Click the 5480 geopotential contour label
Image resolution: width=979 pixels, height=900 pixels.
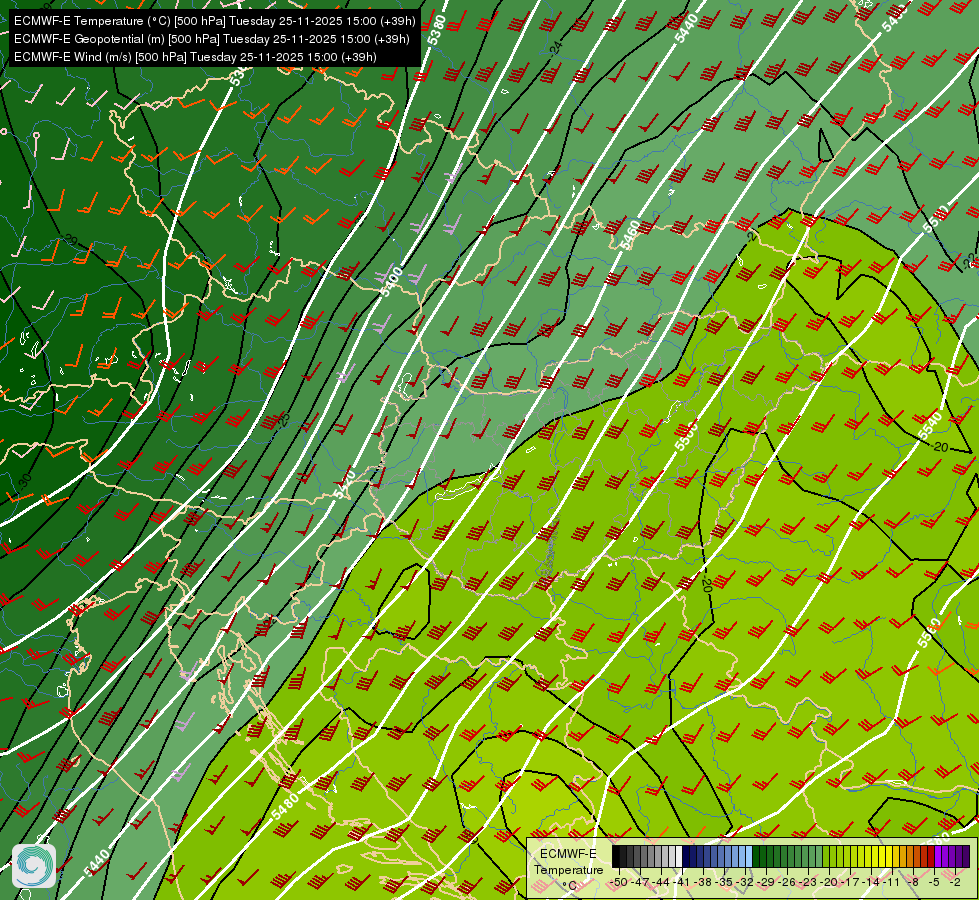point(285,806)
